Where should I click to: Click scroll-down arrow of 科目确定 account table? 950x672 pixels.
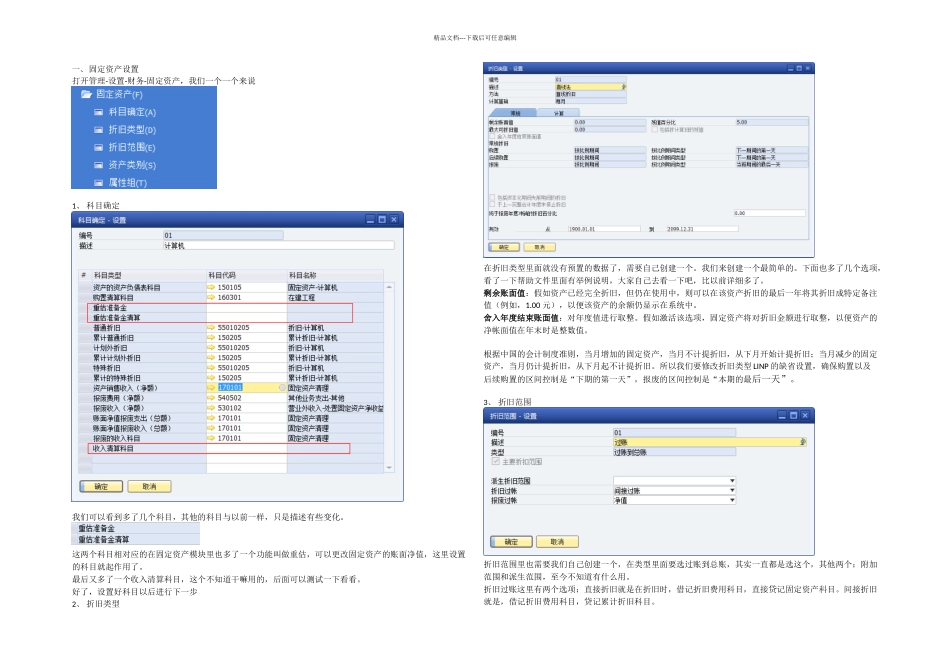click(x=389, y=468)
